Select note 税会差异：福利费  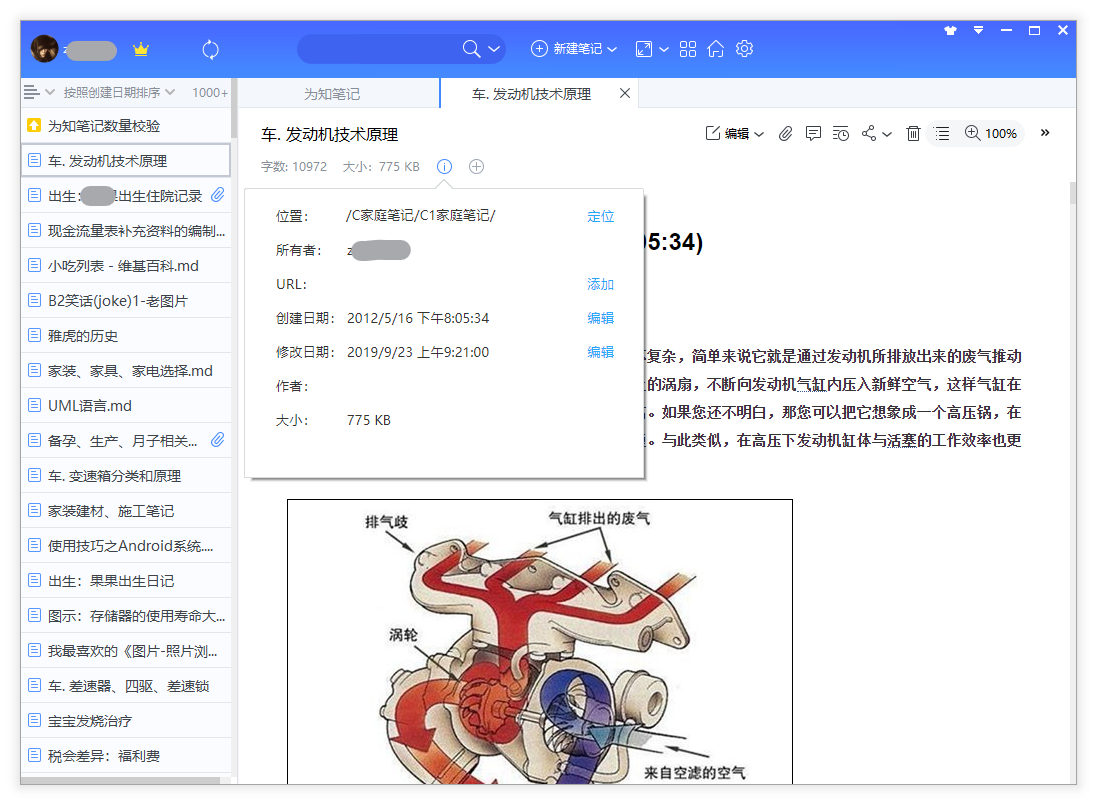pyautogui.click(x=126, y=755)
